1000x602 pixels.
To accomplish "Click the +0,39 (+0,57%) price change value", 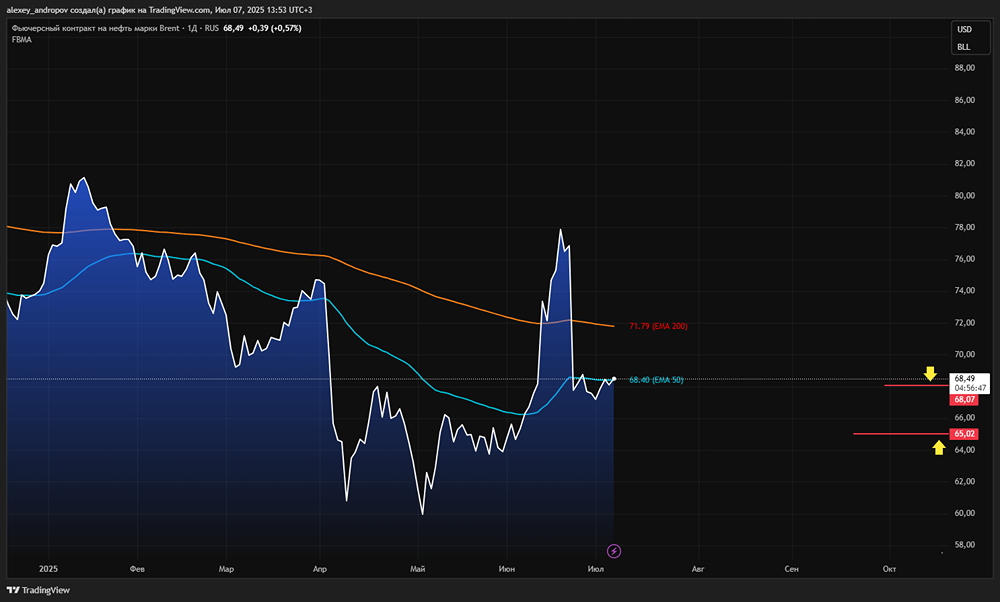I will click(x=275, y=28).
